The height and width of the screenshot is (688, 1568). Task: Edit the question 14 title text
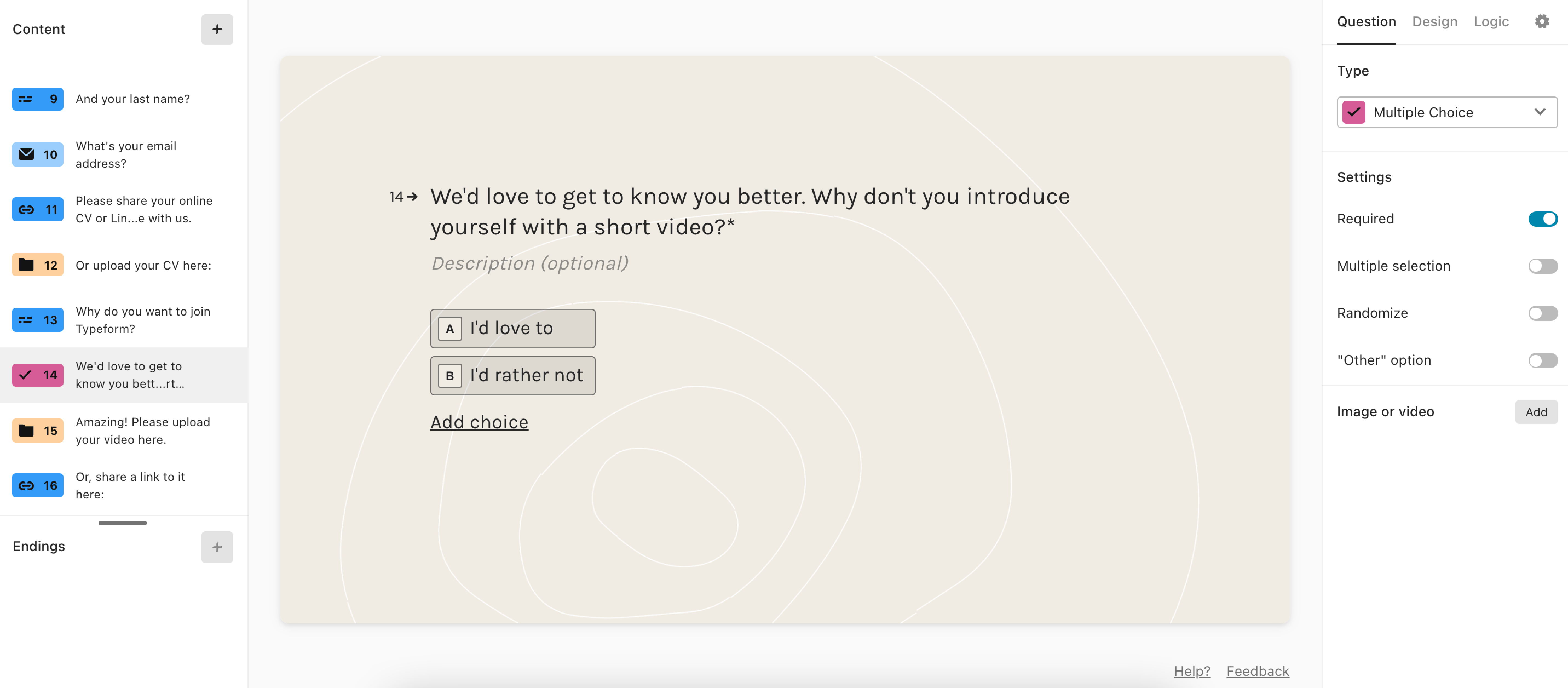click(x=749, y=212)
